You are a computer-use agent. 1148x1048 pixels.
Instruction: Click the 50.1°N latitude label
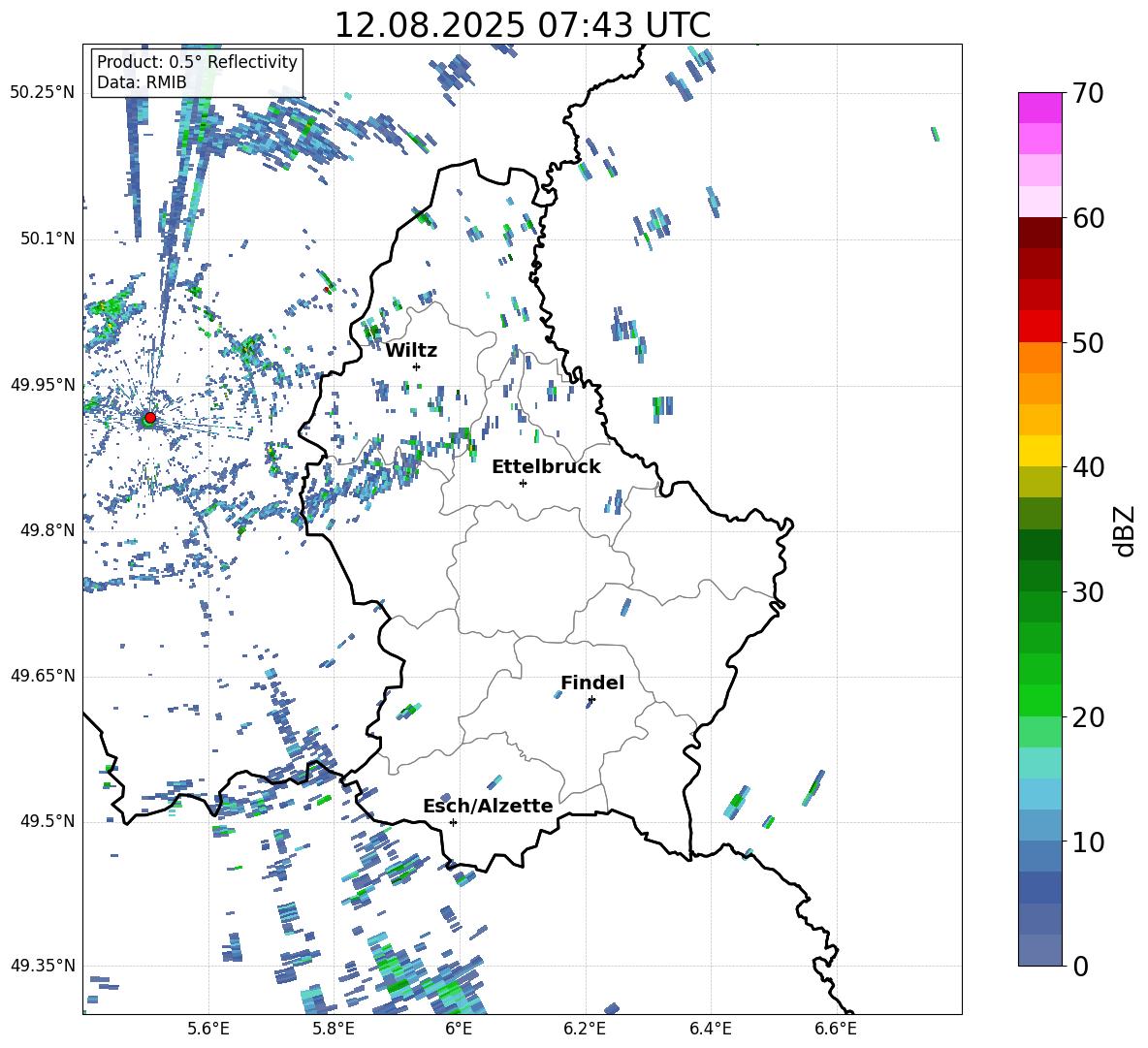pyautogui.click(x=47, y=238)
